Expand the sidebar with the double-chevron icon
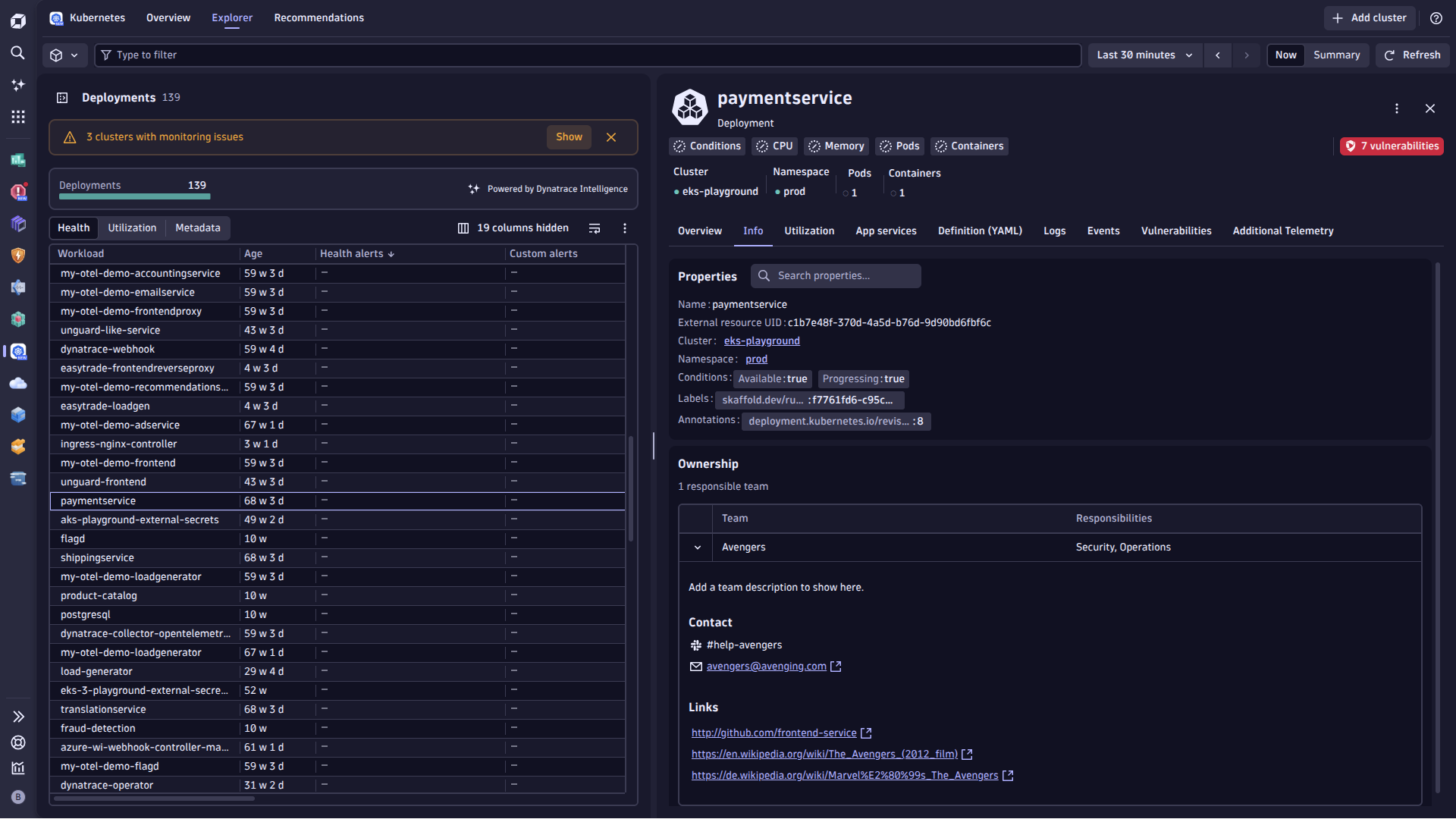The height and width of the screenshot is (819, 1456). [x=18, y=716]
